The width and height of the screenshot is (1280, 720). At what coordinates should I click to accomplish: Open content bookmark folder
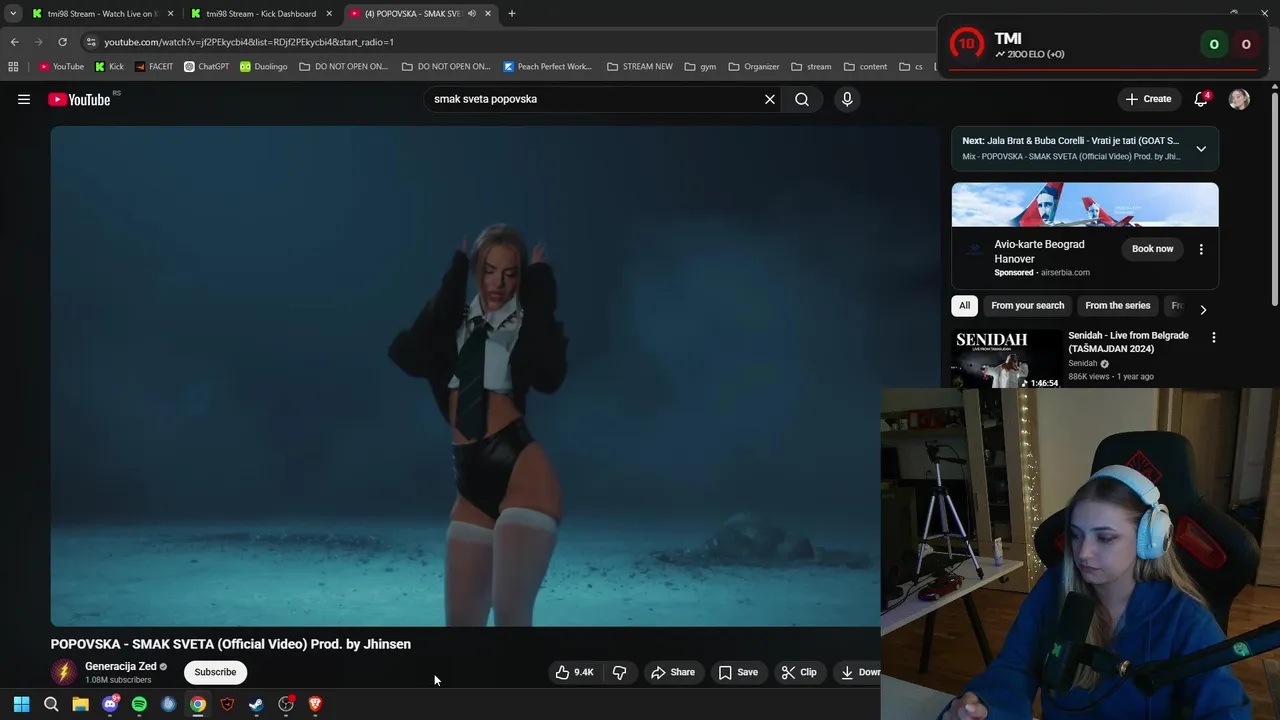[x=865, y=67]
